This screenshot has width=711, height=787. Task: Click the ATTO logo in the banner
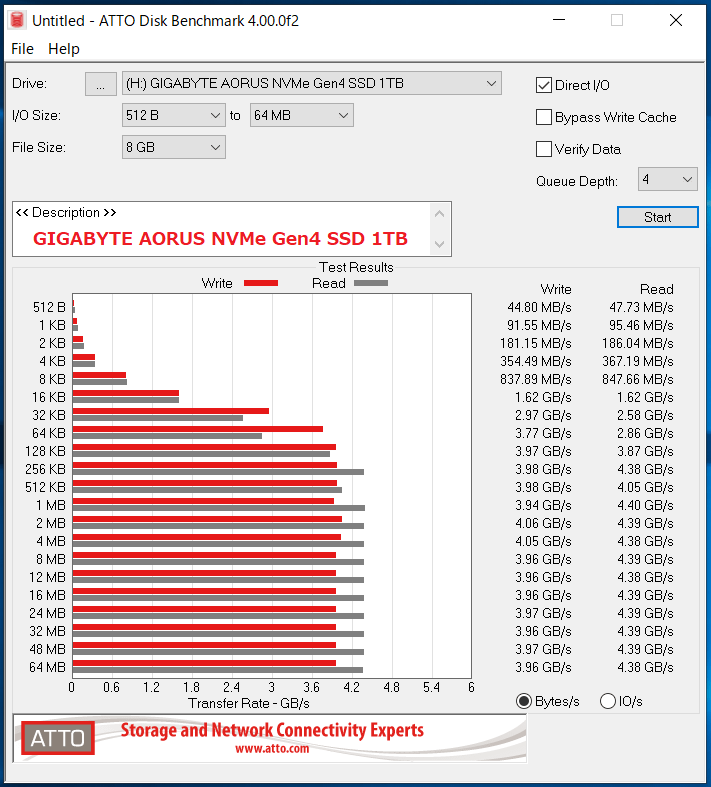coord(58,738)
